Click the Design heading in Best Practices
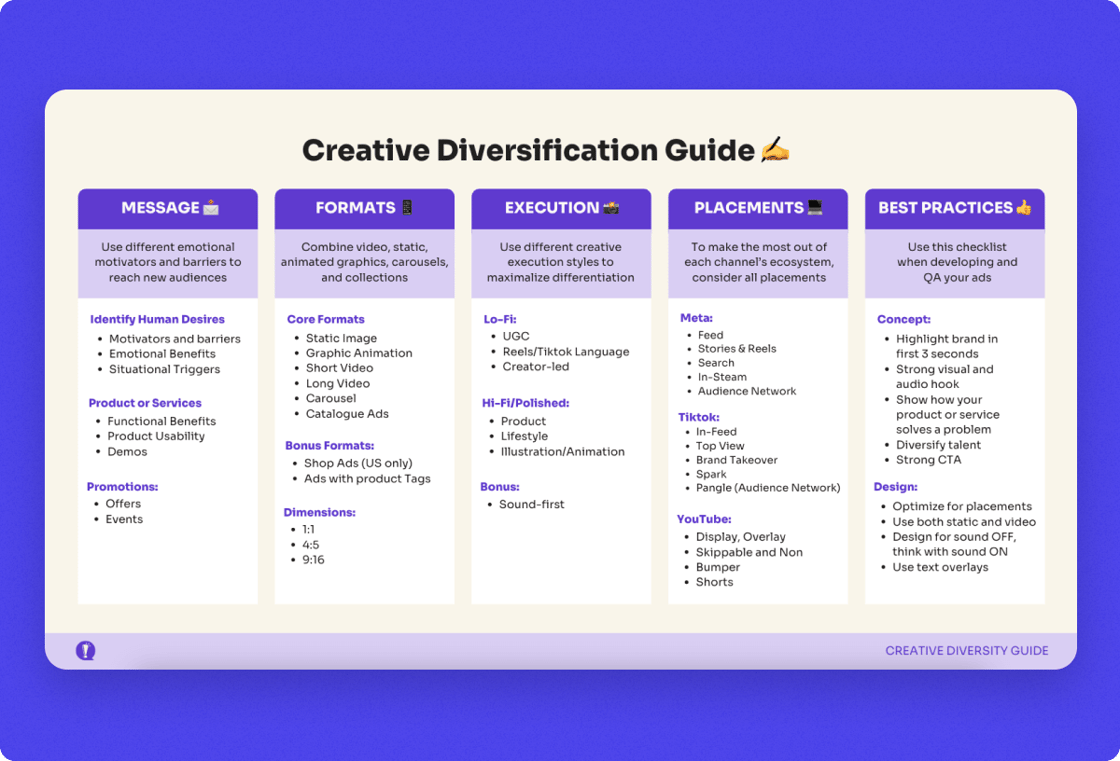Screen dimensions: 1120x761 [x=896, y=487]
